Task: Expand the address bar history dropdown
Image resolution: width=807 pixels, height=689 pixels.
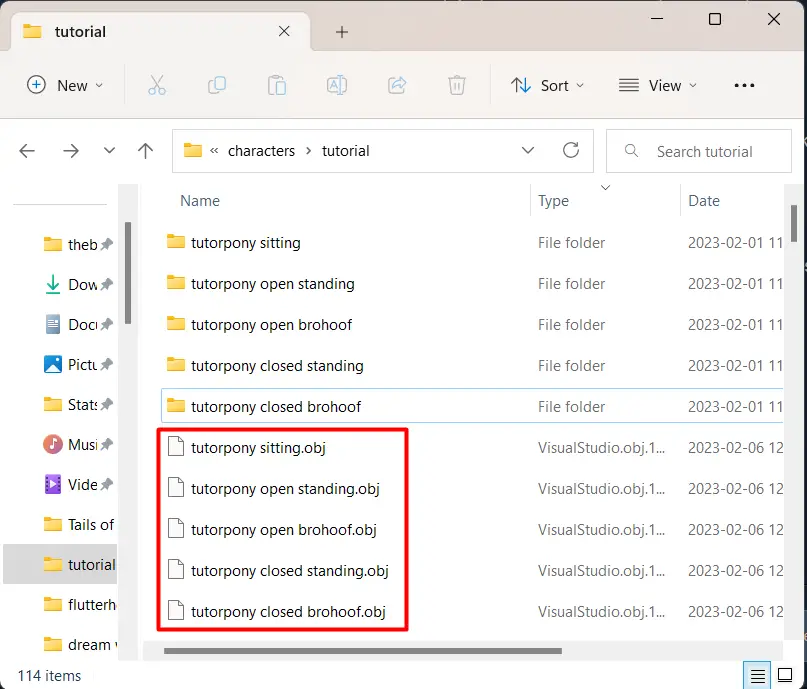Action: click(528, 151)
